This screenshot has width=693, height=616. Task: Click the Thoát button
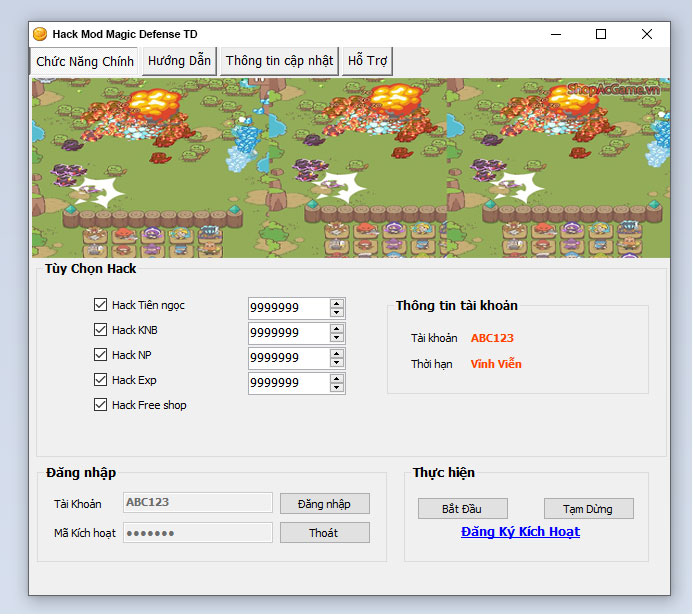pyautogui.click(x=325, y=533)
